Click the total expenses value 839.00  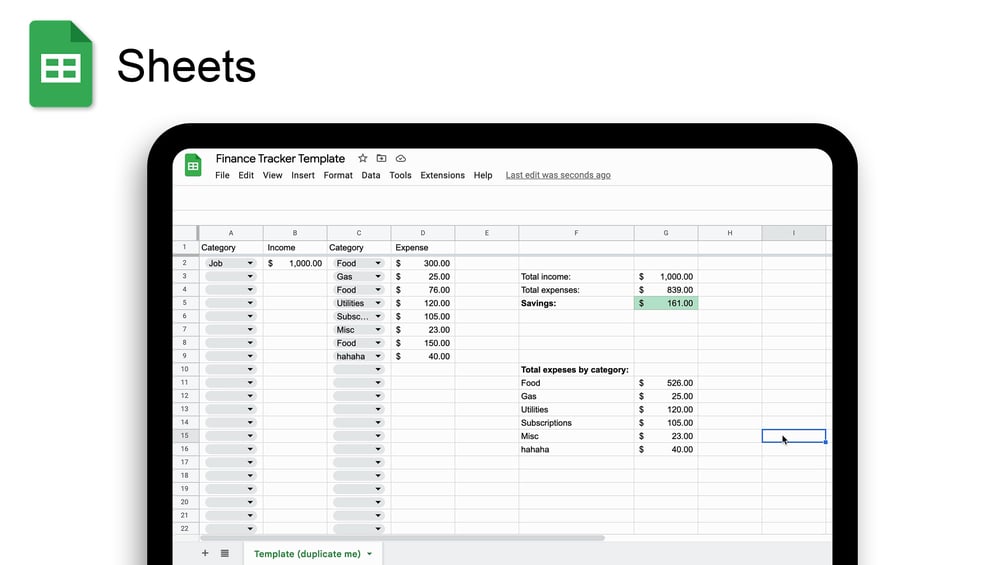click(x=666, y=290)
